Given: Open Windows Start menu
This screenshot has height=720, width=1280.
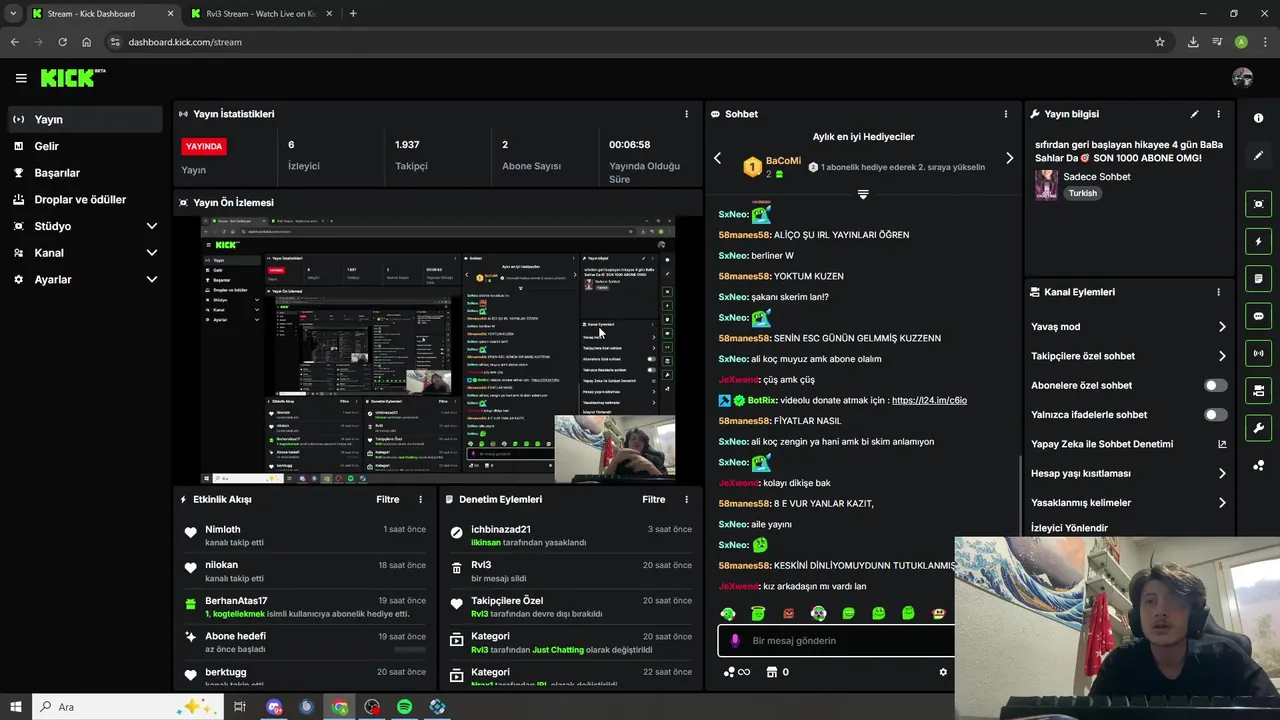Looking at the screenshot, I should click(x=15, y=707).
